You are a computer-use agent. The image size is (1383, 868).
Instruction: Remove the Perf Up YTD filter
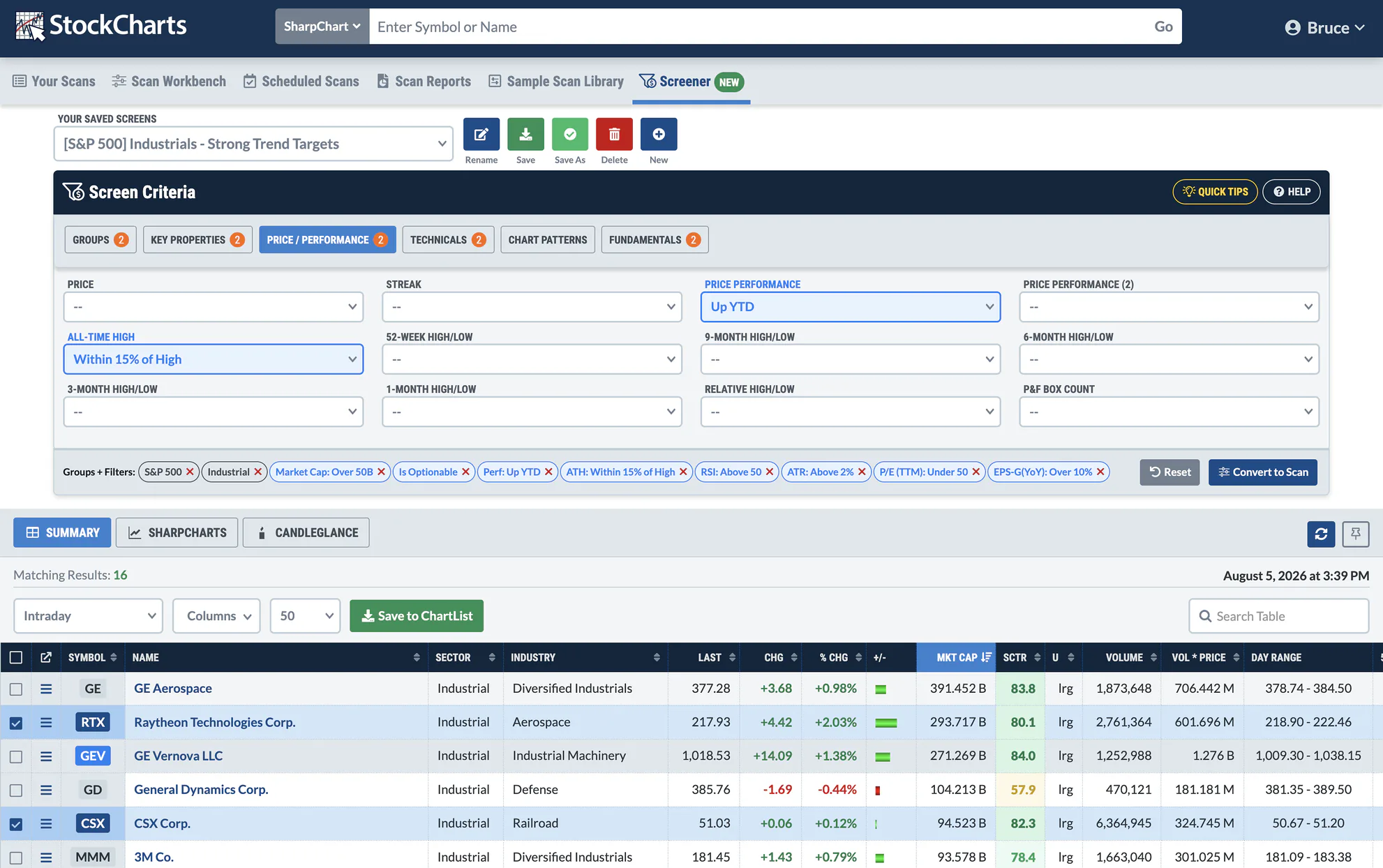click(x=549, y=472)
